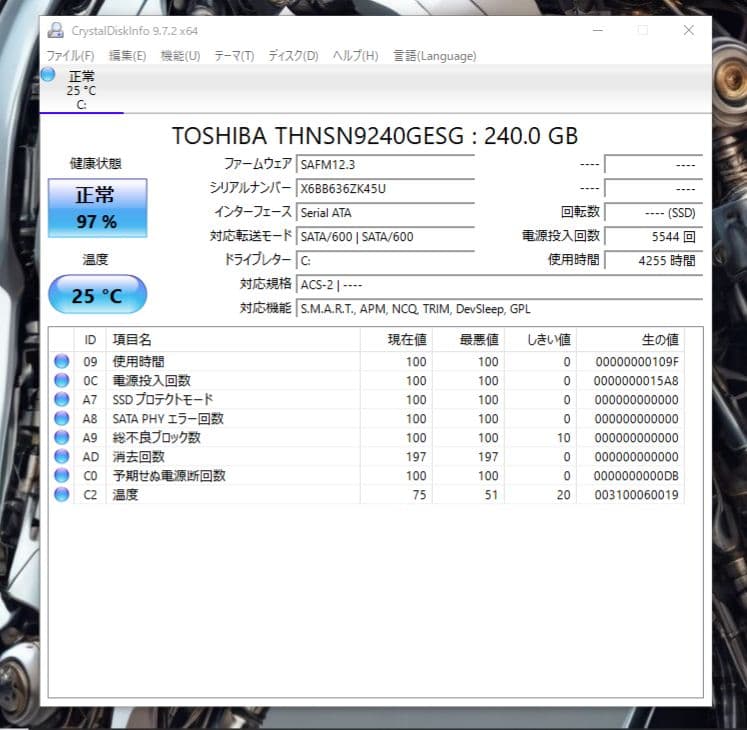747x730 pixels.
Task: Click the drive letter field C:
Action: (x=385, y=261)
